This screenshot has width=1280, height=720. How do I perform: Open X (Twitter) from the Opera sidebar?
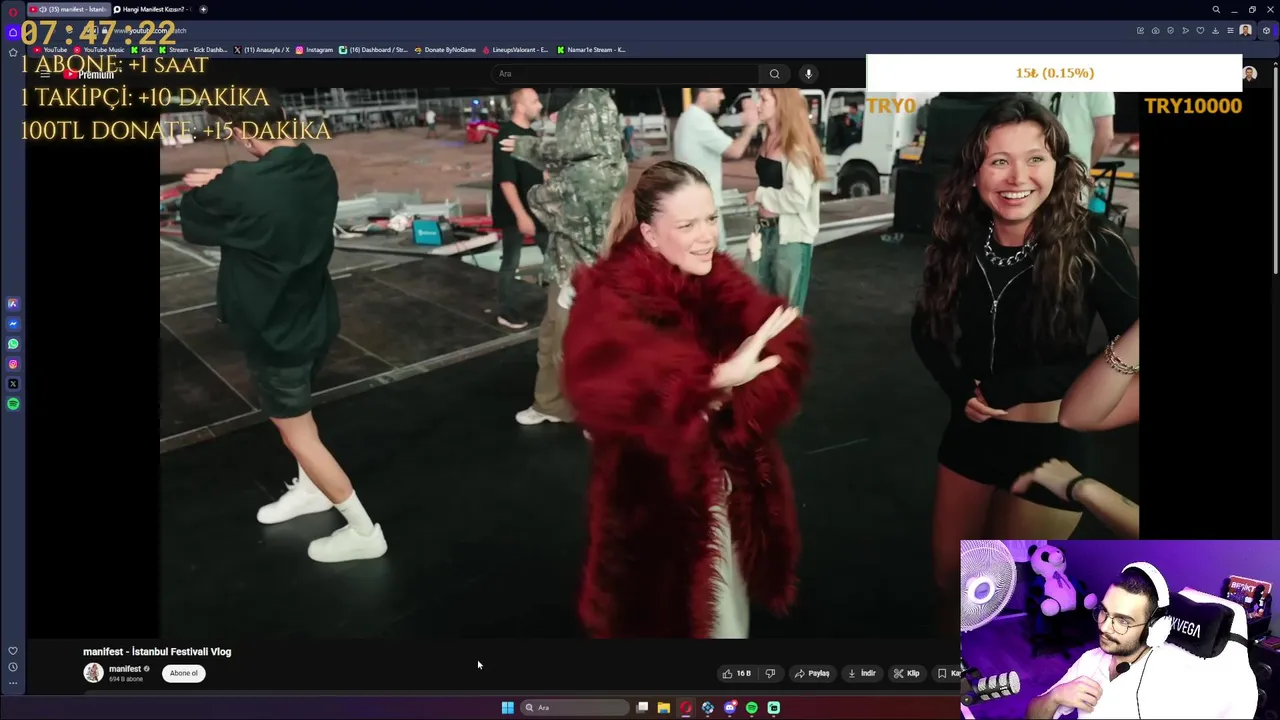(13, 384)
